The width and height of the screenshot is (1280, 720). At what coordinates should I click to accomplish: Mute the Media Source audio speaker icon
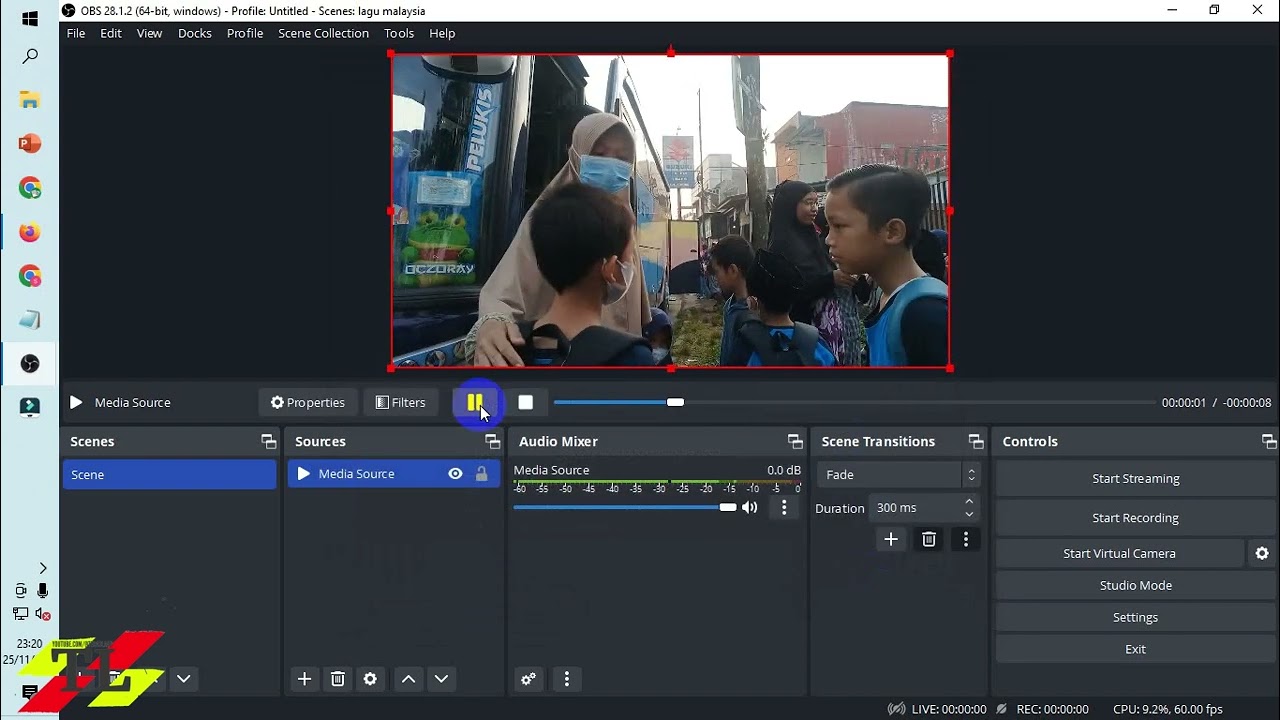coord(749,507)
